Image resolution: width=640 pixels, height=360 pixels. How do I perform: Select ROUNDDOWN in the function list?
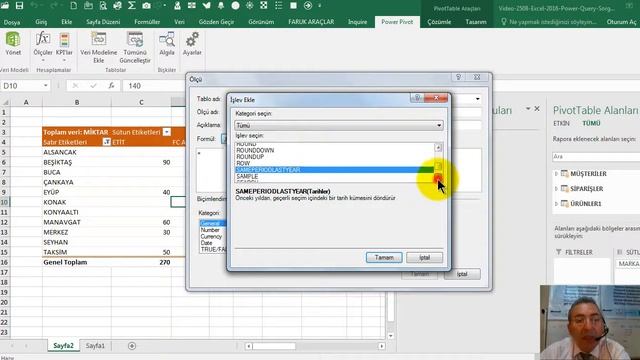(x=255, y=150)
